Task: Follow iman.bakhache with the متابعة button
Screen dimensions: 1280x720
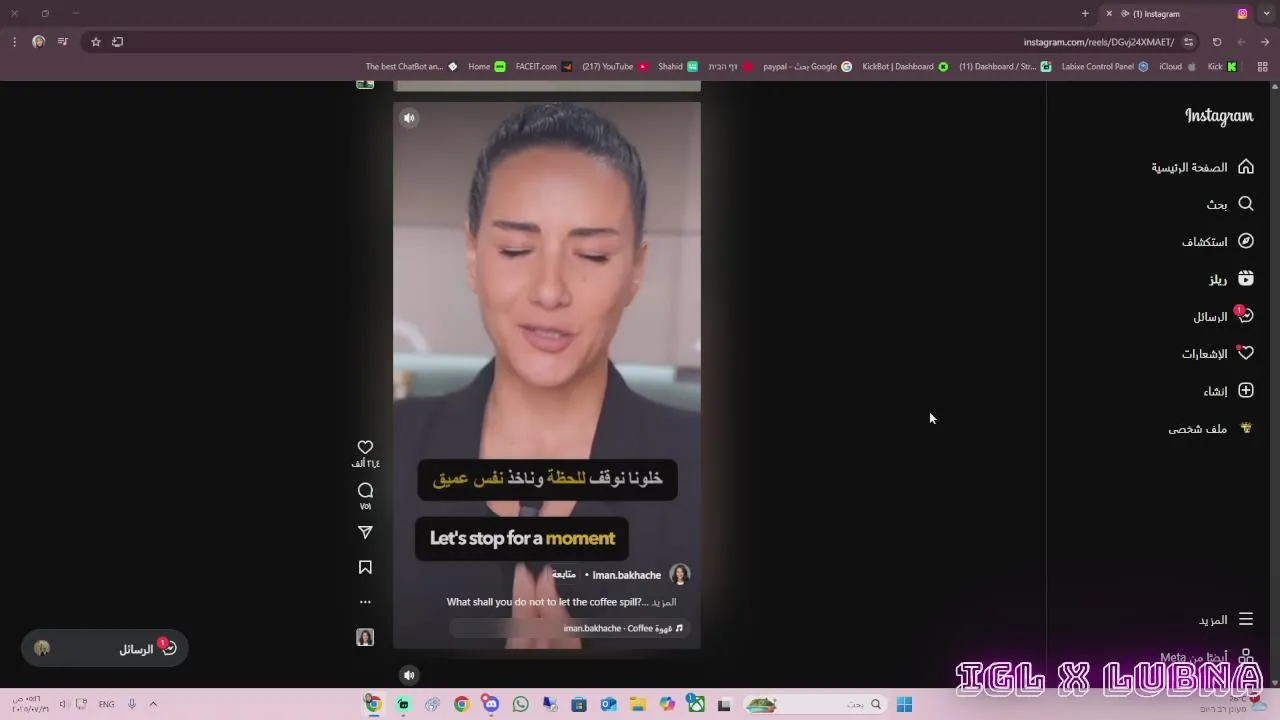Action: pos(564,575)
